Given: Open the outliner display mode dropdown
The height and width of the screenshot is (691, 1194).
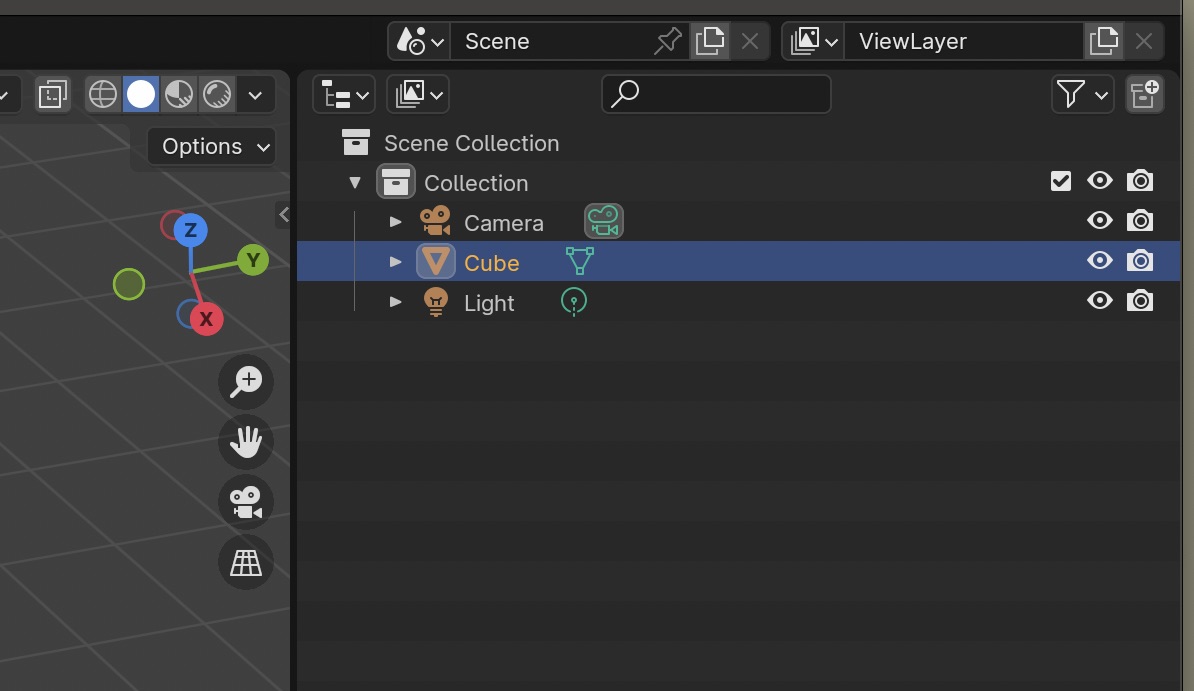Looking at the screenshot, I should coord(418,94).
